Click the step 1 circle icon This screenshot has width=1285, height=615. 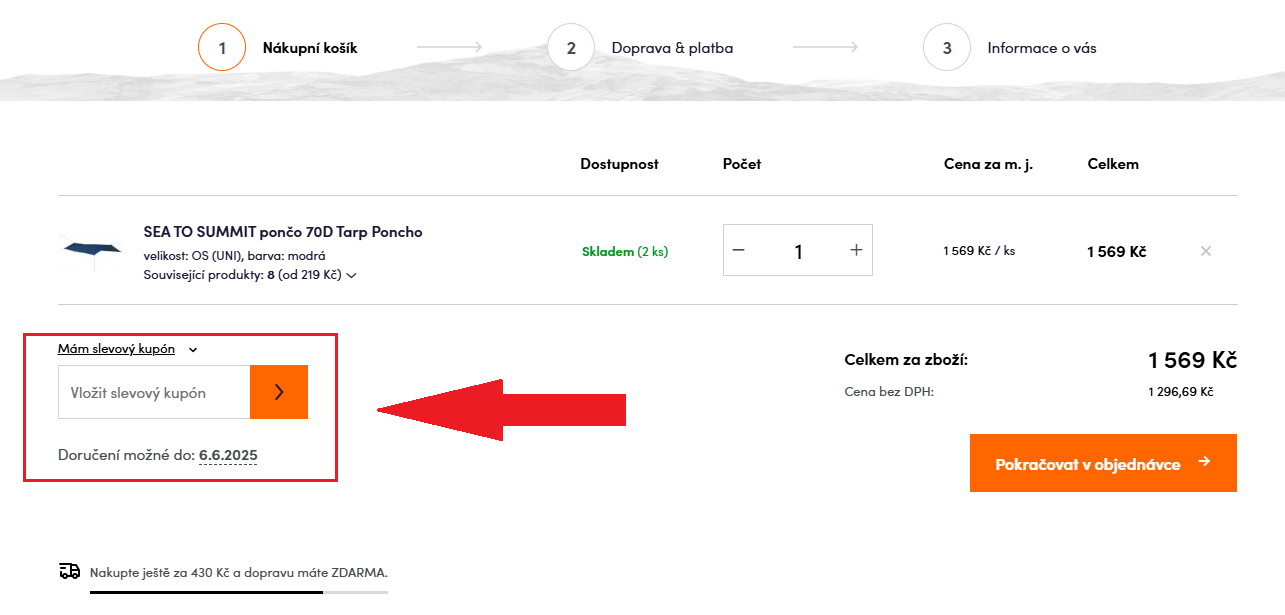[x=222, y=47]
